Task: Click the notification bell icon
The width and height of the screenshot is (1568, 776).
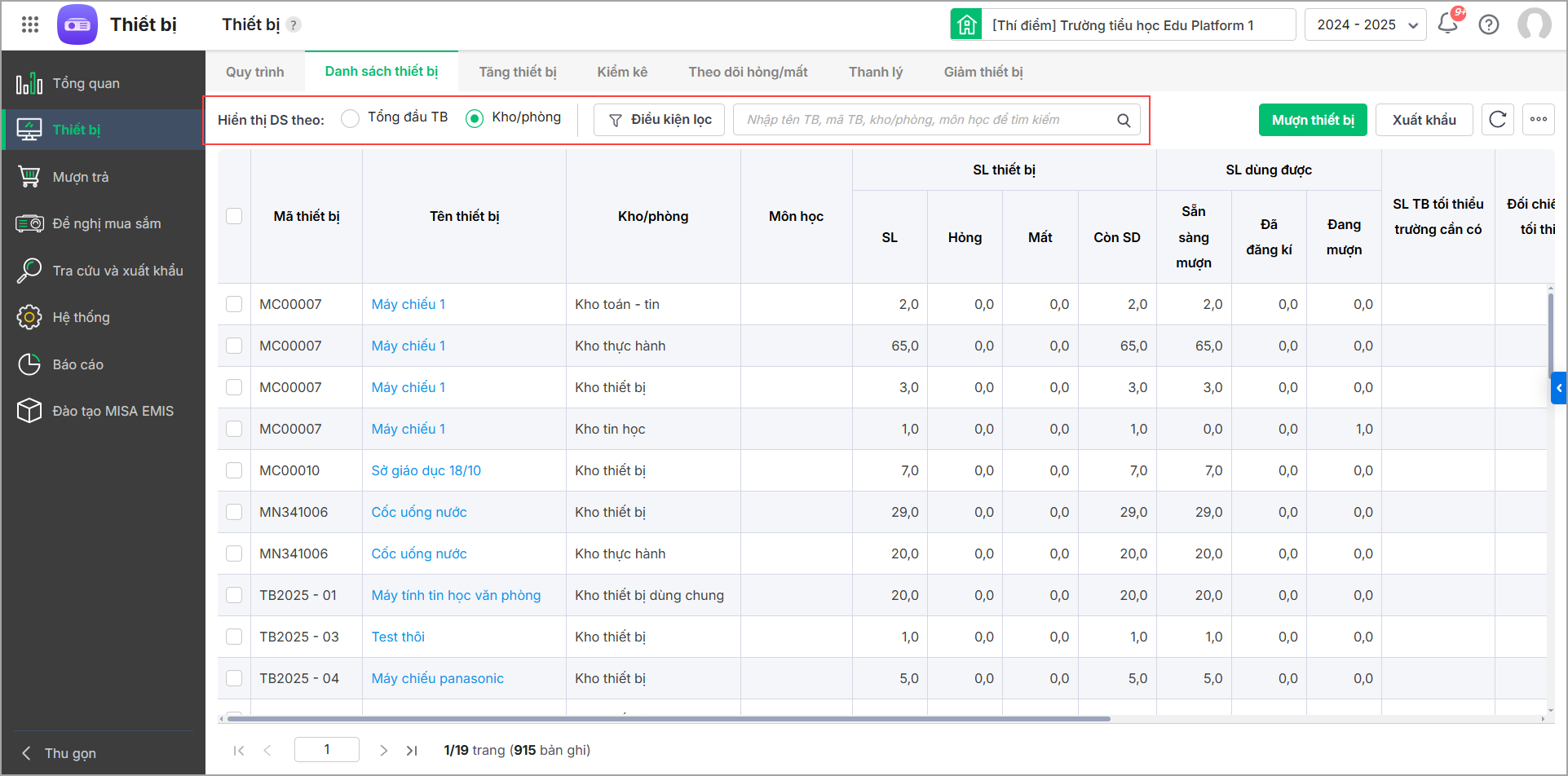Action: tap(1448, 24)
